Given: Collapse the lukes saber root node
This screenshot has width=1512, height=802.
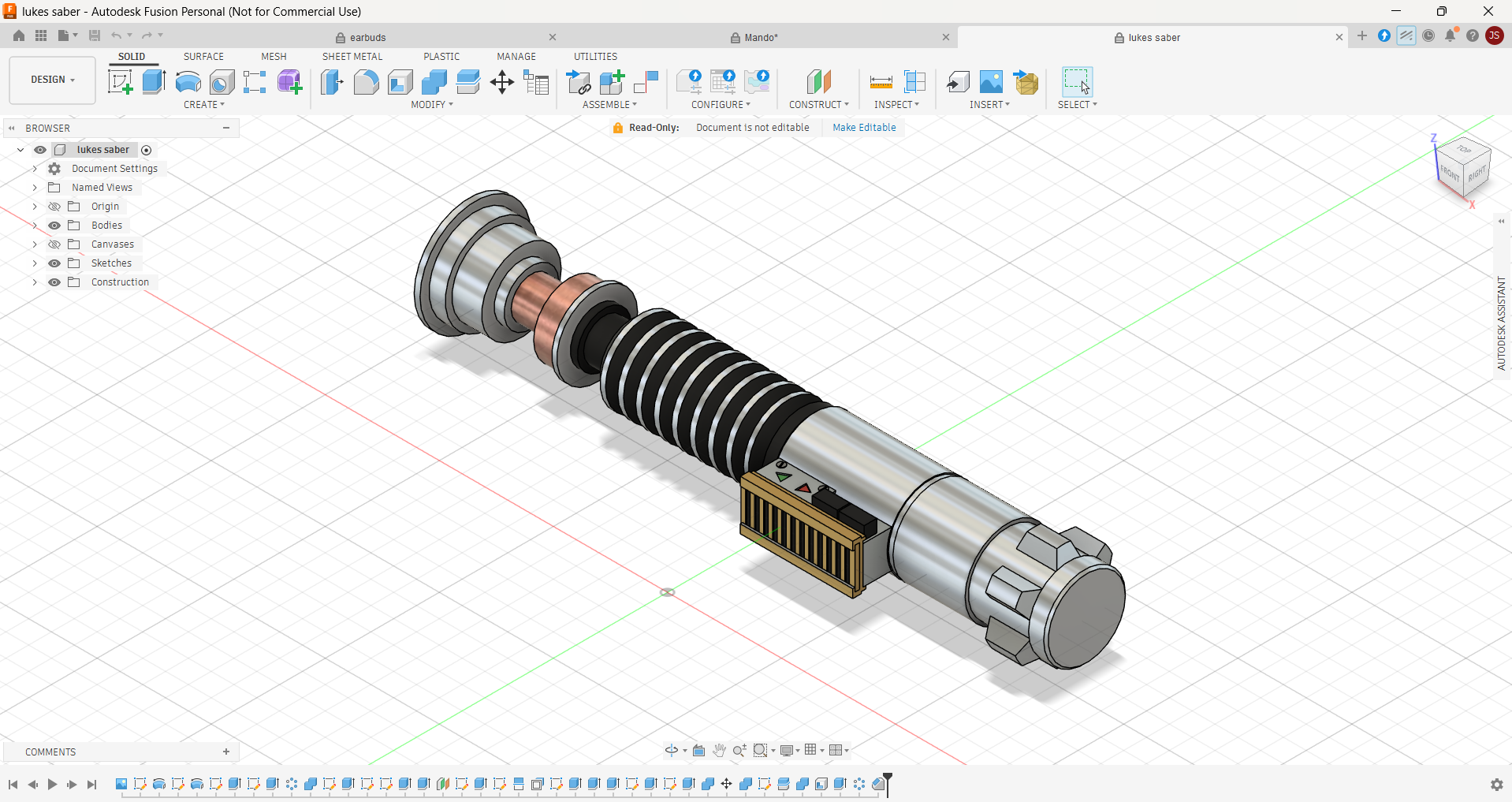Looking at the screenshot, I should (20, 150).
